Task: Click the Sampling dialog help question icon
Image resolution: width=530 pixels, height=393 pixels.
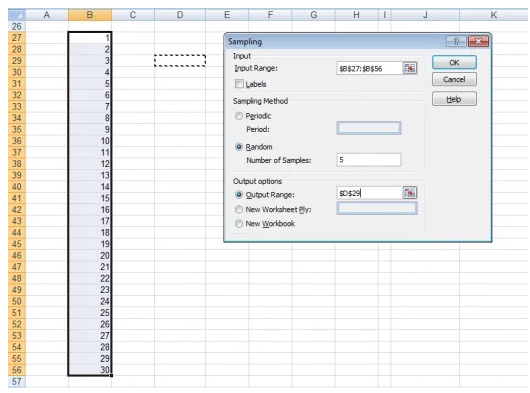Action: pos(456,42)
